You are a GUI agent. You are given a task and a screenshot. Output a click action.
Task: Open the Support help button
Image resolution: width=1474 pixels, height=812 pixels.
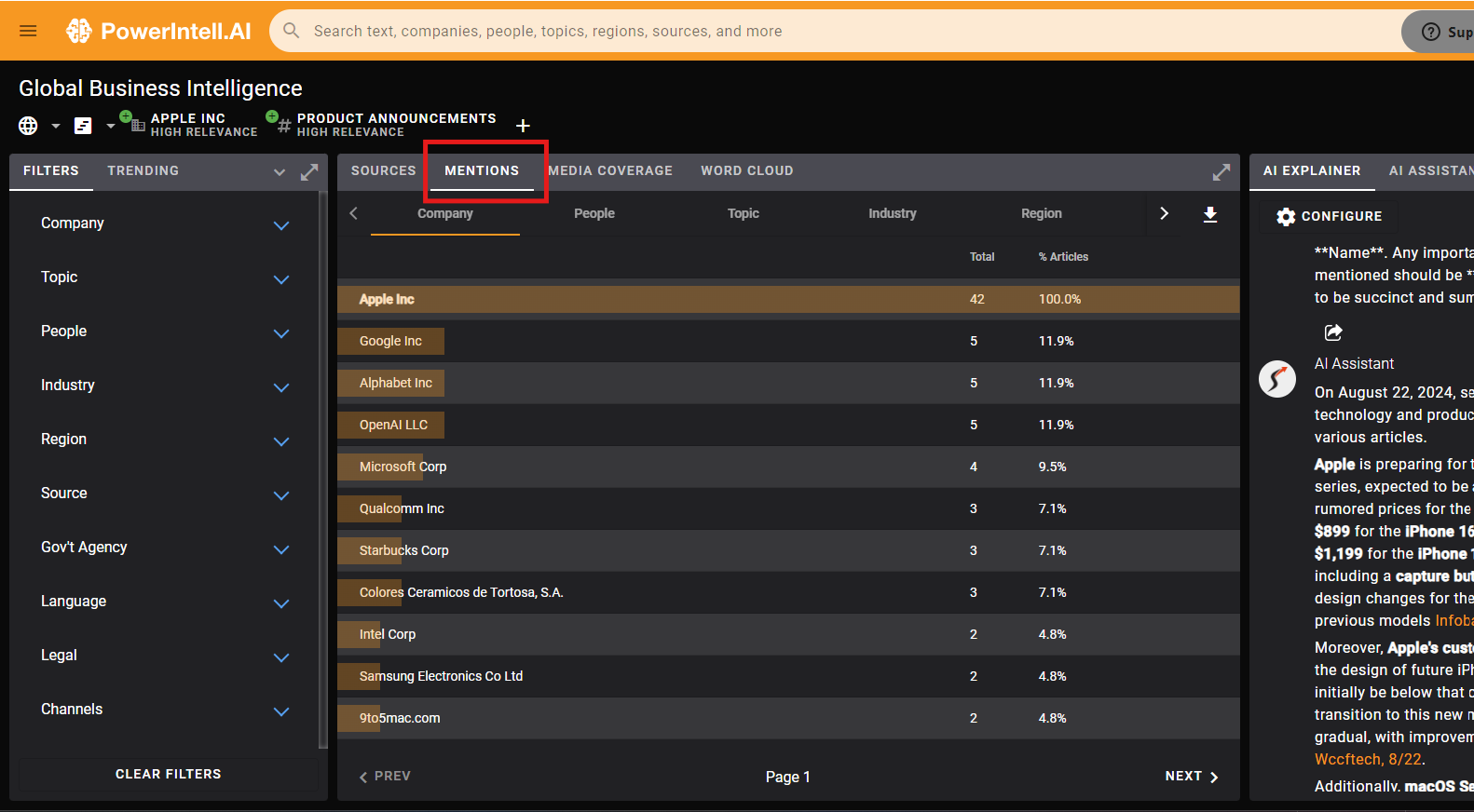point(1440,32)
